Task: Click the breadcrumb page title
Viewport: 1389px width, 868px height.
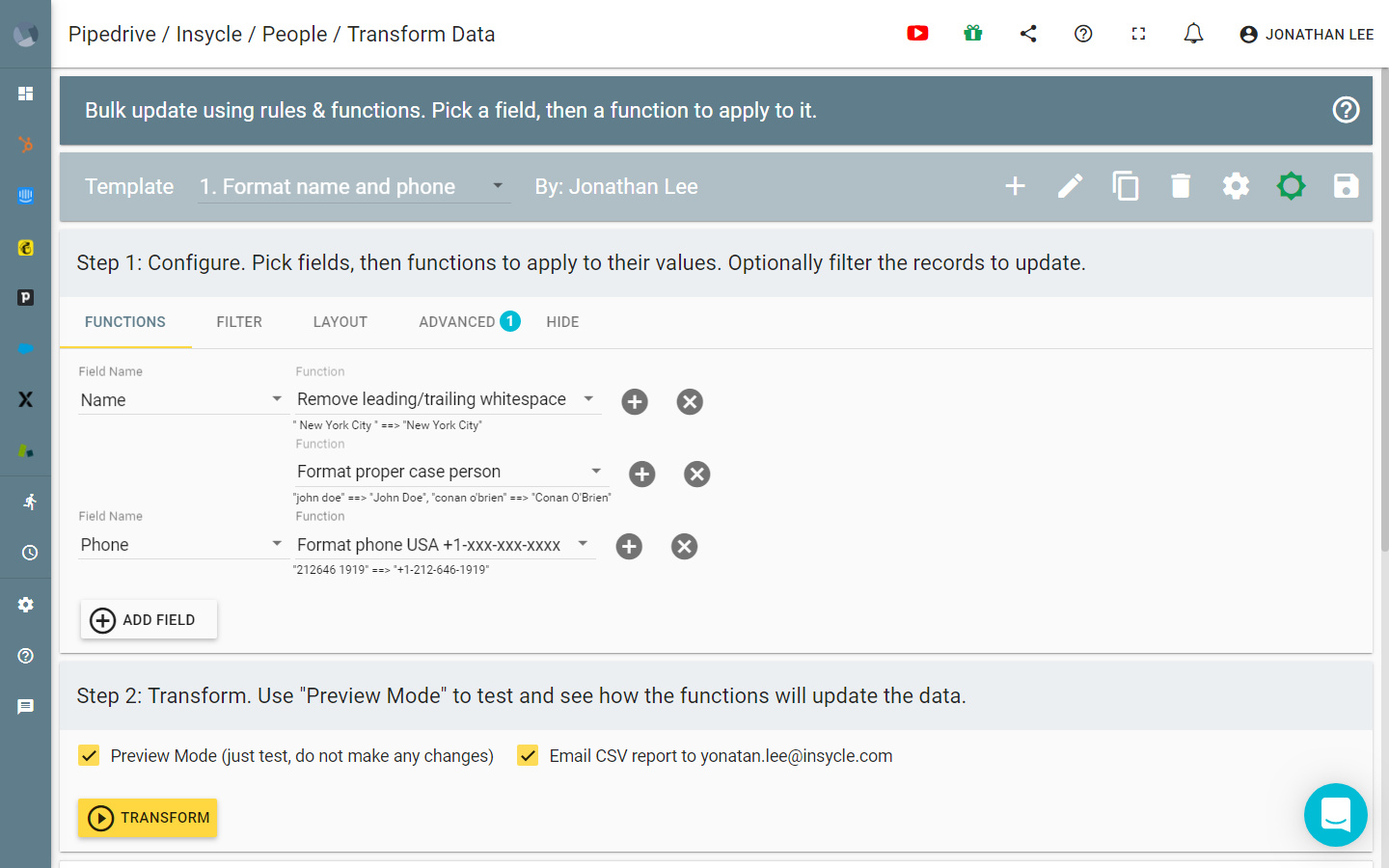Action: [282, 35]
